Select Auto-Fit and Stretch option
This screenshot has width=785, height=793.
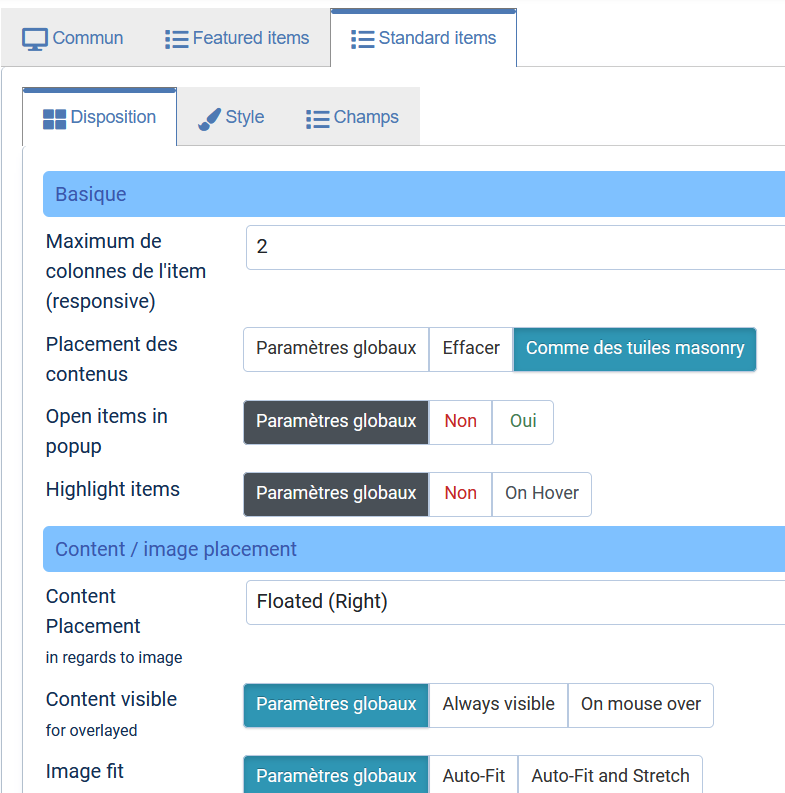(x=610, y=775)
